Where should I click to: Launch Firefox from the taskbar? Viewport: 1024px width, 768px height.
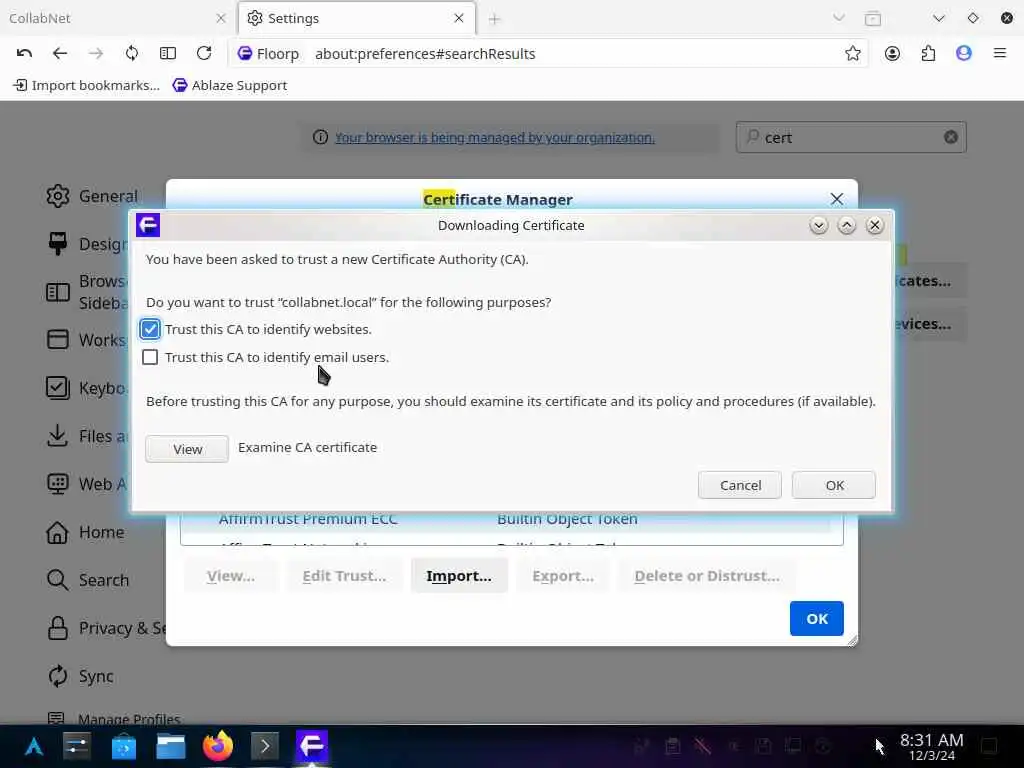pos(217,746)
